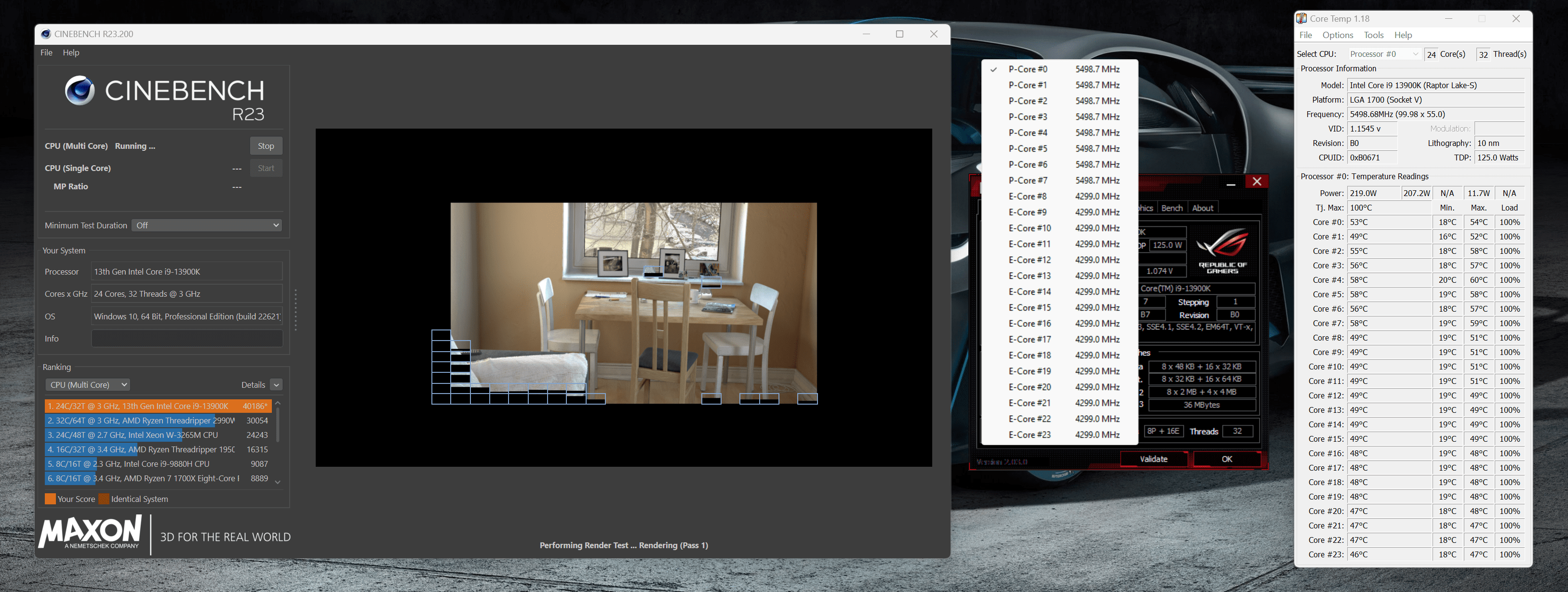
Task: Select P-Core #0 in the clock menu
Action: pos(1059,69)
